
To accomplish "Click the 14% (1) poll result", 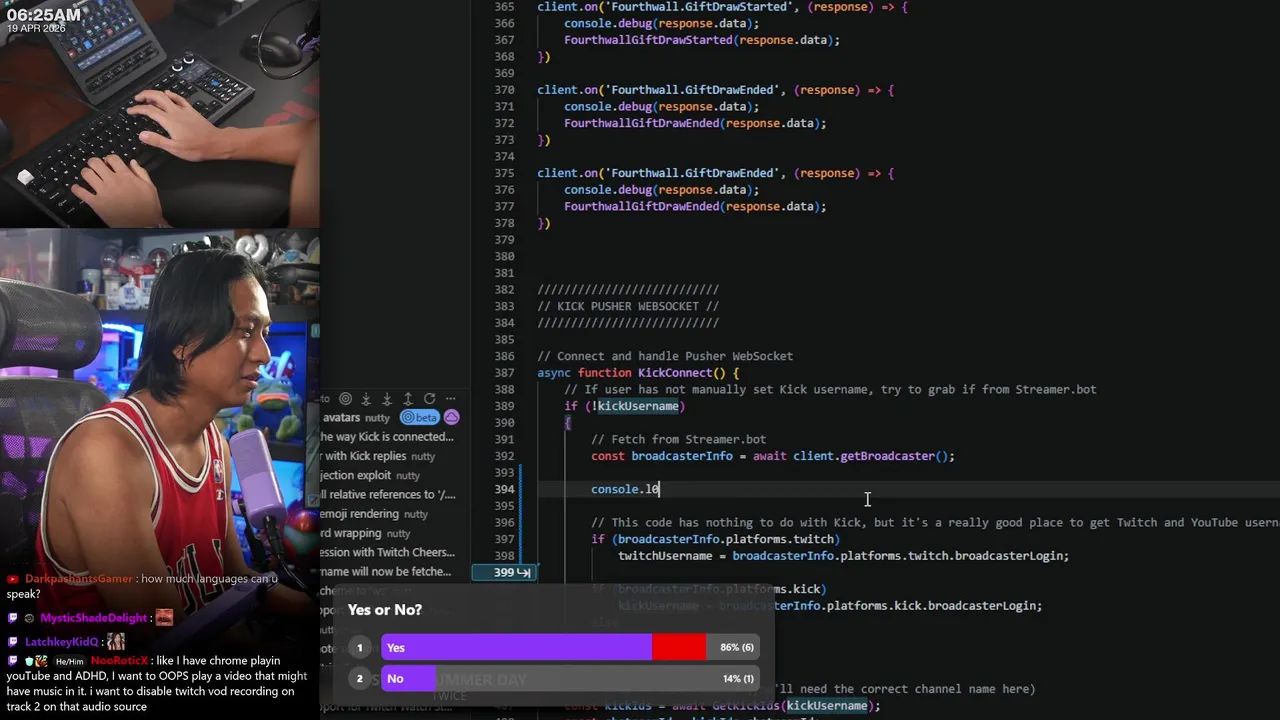I will (x=737, y=679).
